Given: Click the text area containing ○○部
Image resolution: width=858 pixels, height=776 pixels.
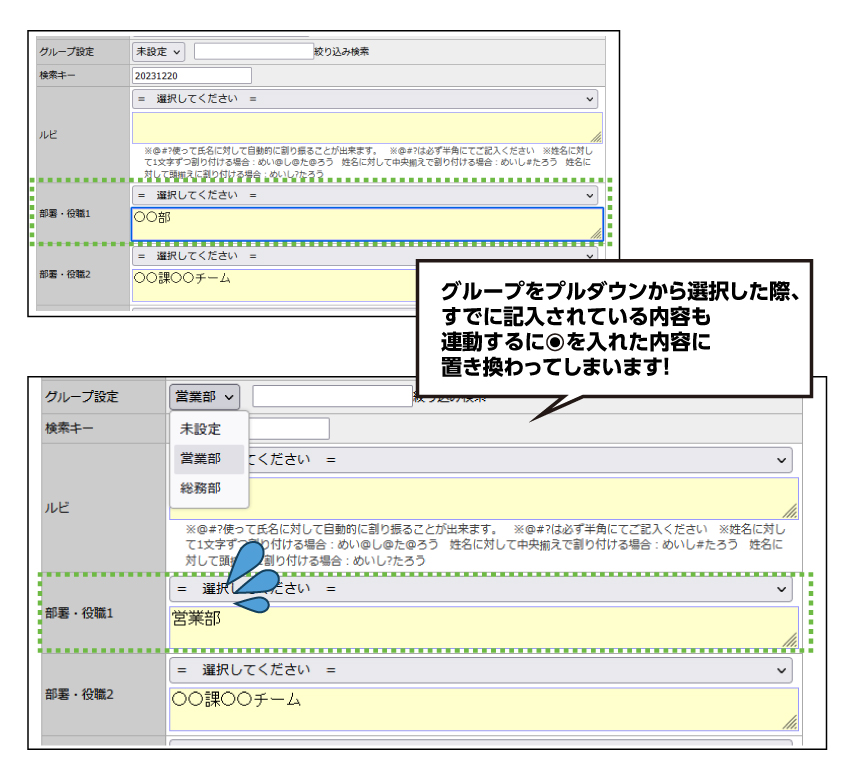Looking at the screenshot, I should click(366, 224).
